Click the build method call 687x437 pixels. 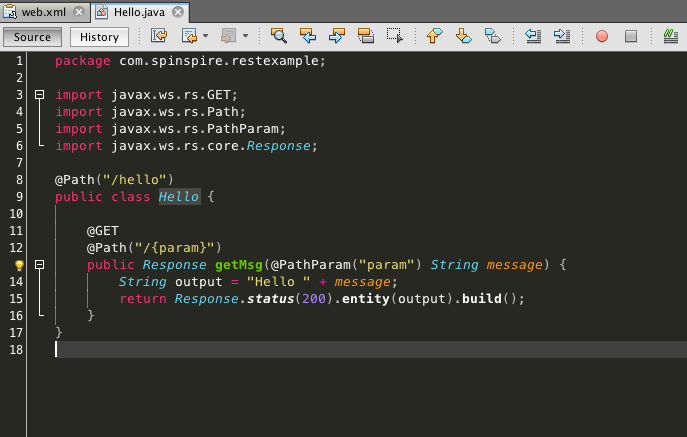point(482,298)
